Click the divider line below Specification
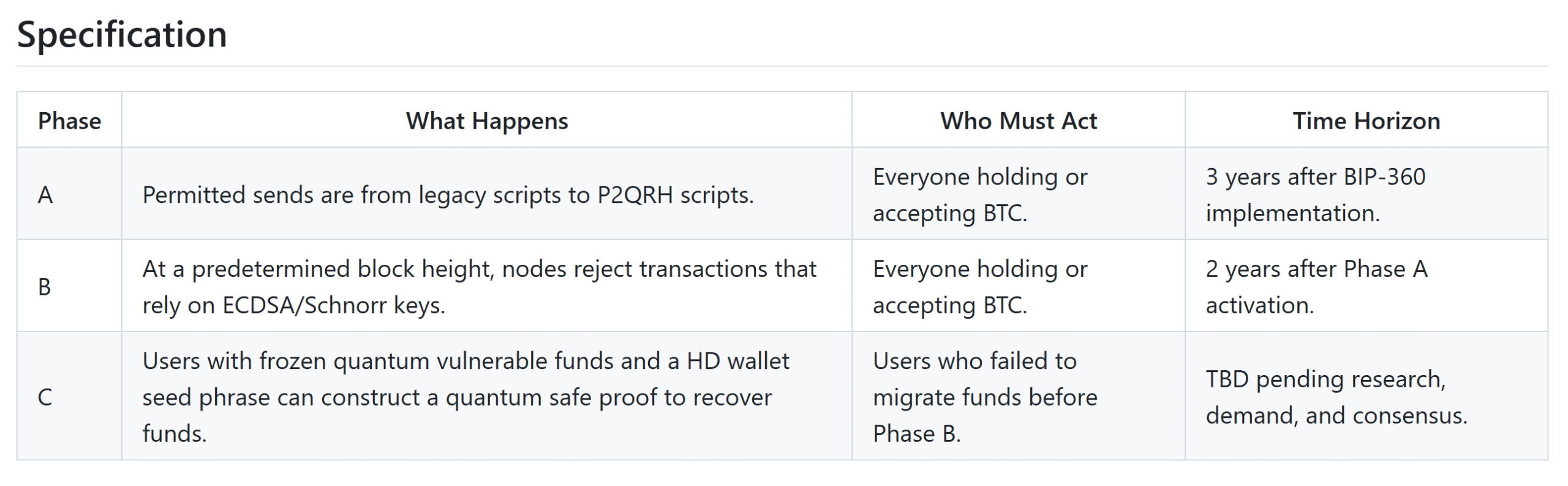 tap(782, 66)
